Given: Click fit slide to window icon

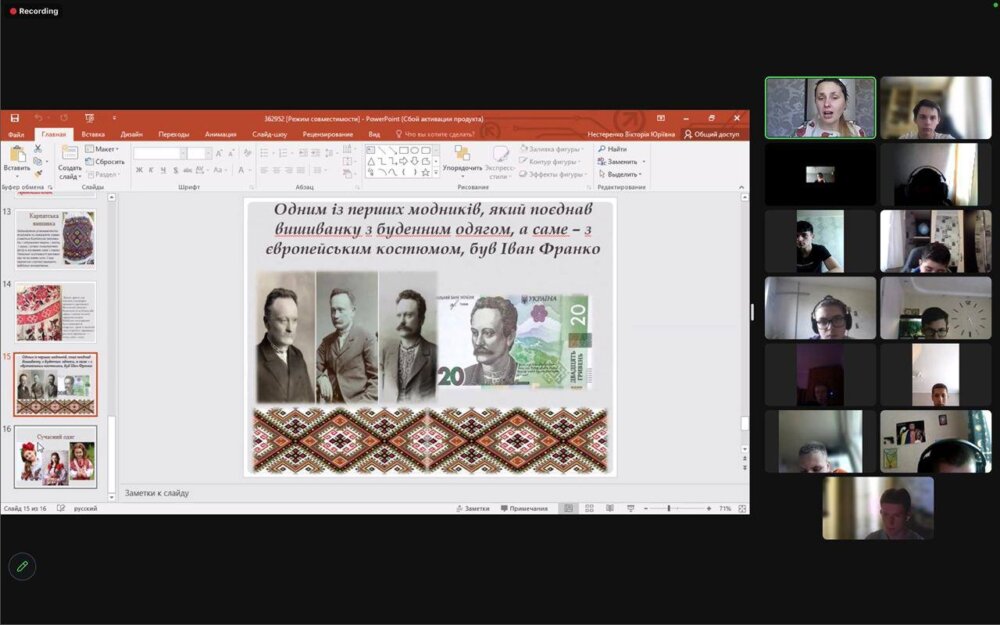Looking at the screenshot, I should (x=742, y=508).
